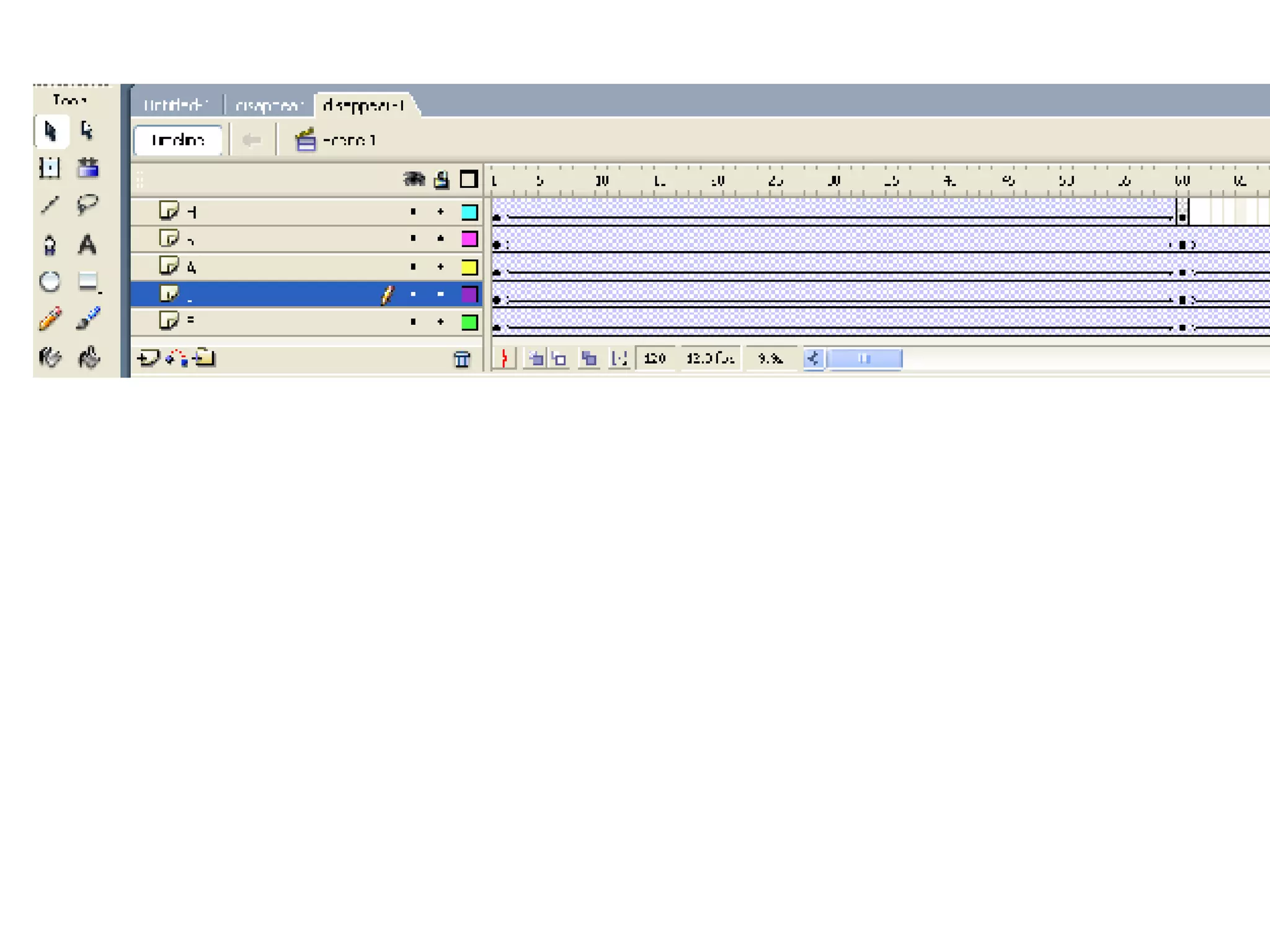Image resolution: width=1270 pixels, height=952 pixels.
Task: Toggle Onion Skin button below the timeline
Action: click(x=536, y=359)
